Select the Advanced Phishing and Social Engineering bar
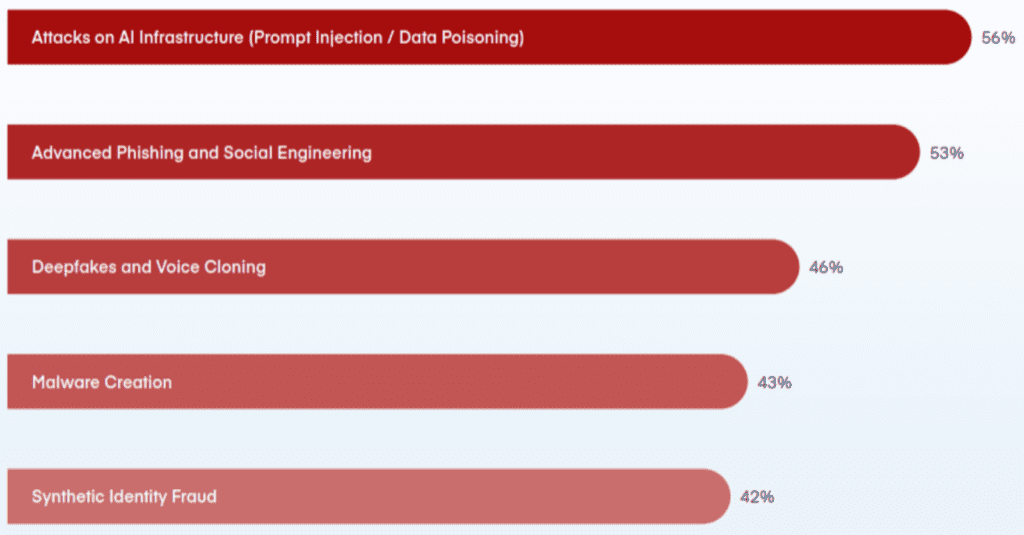This screenshot has width=1024, height=535. coord(463,152)
